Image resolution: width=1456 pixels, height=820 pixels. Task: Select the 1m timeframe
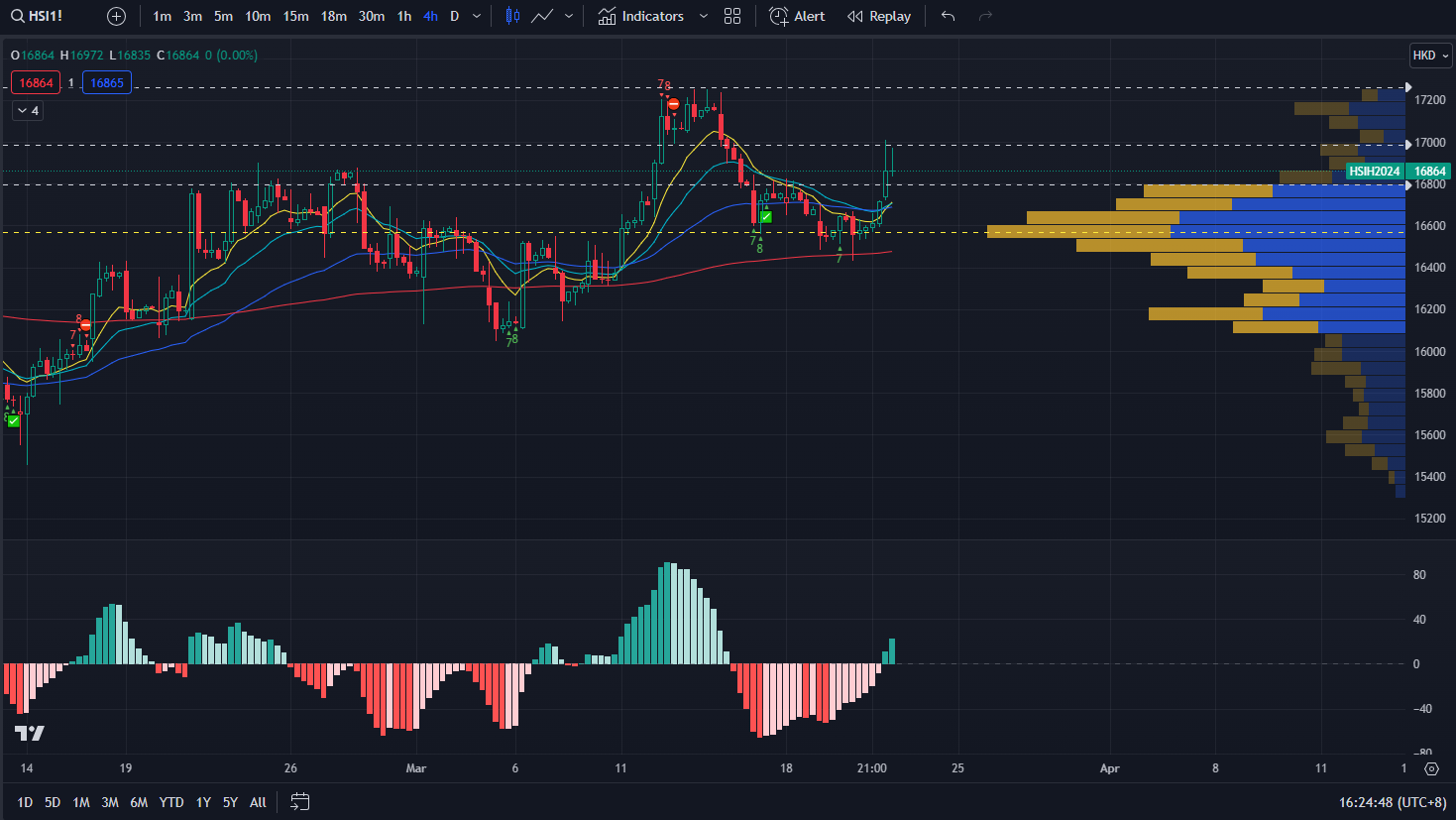point(163,16)
